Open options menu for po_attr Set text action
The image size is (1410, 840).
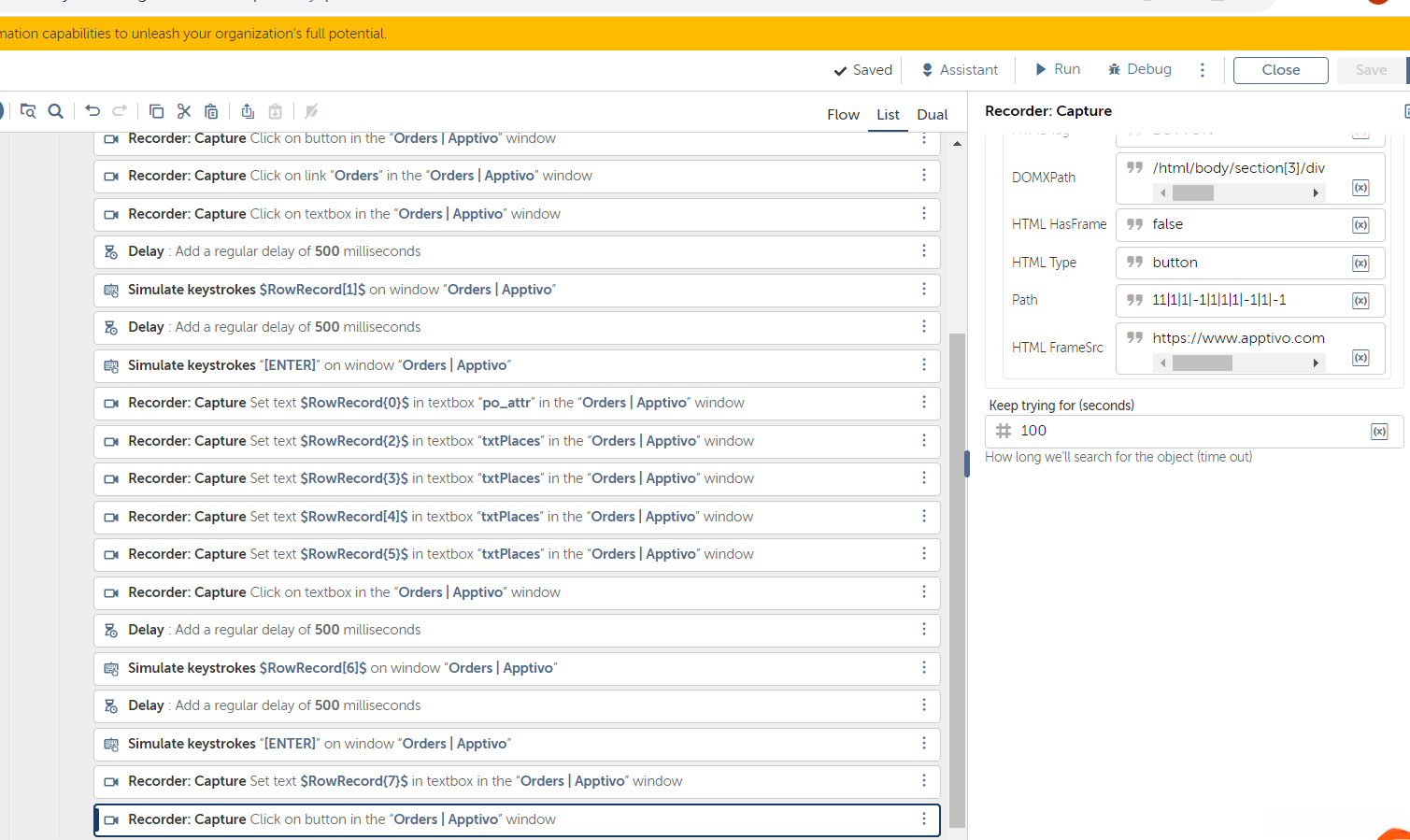(x=924, y=402)
